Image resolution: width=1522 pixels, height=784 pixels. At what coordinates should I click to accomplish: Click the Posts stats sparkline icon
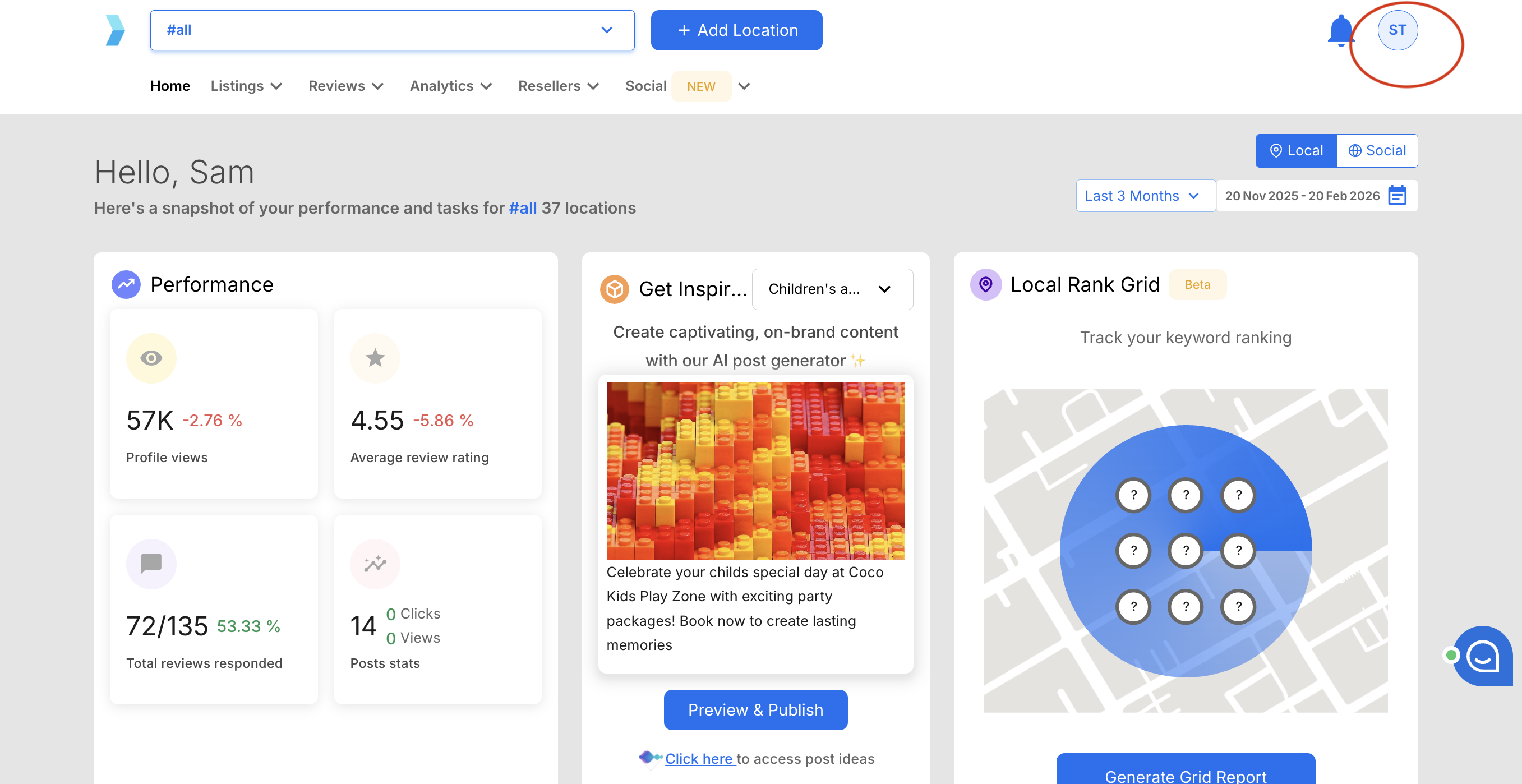375,564
